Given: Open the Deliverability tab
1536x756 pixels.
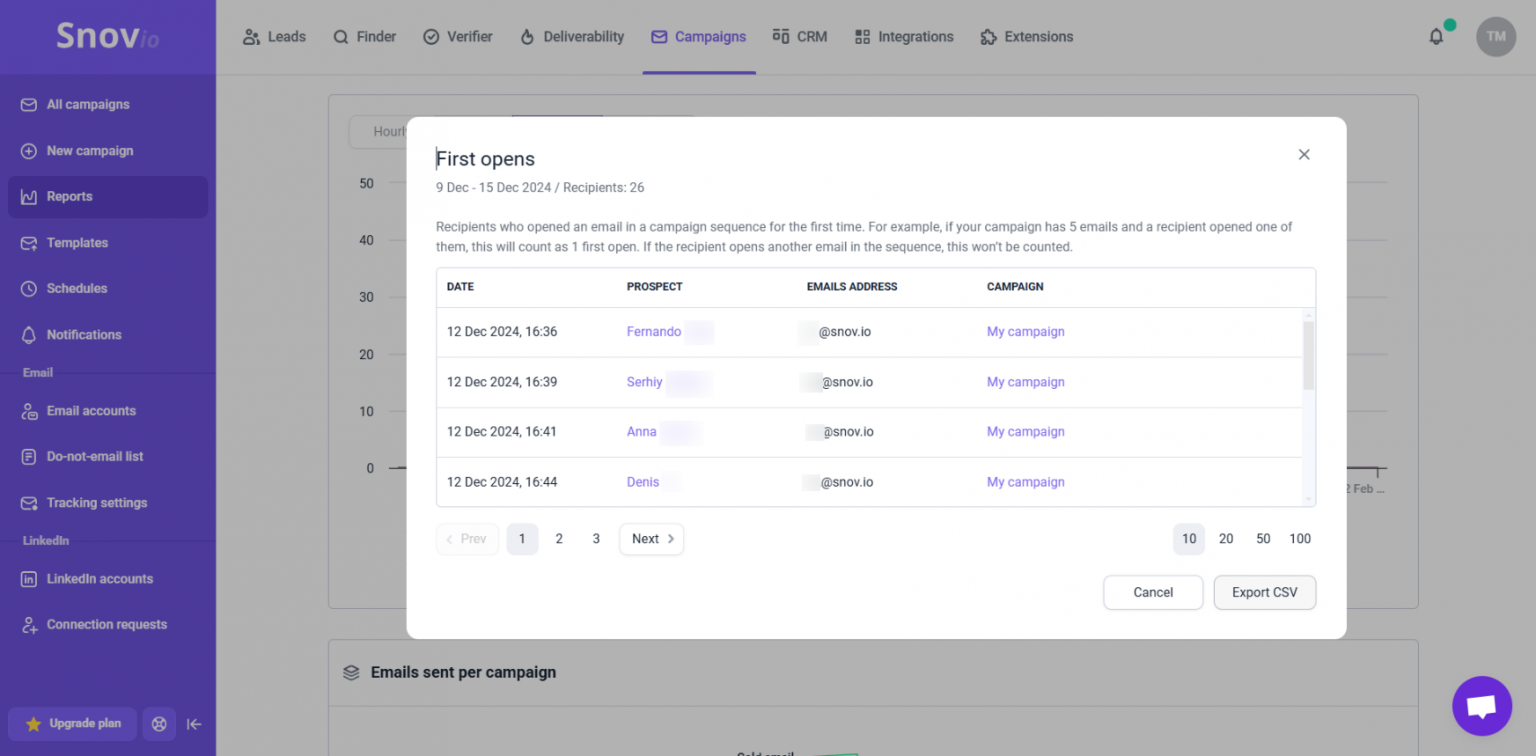Looking at the screenshot, I should point(572,37).
